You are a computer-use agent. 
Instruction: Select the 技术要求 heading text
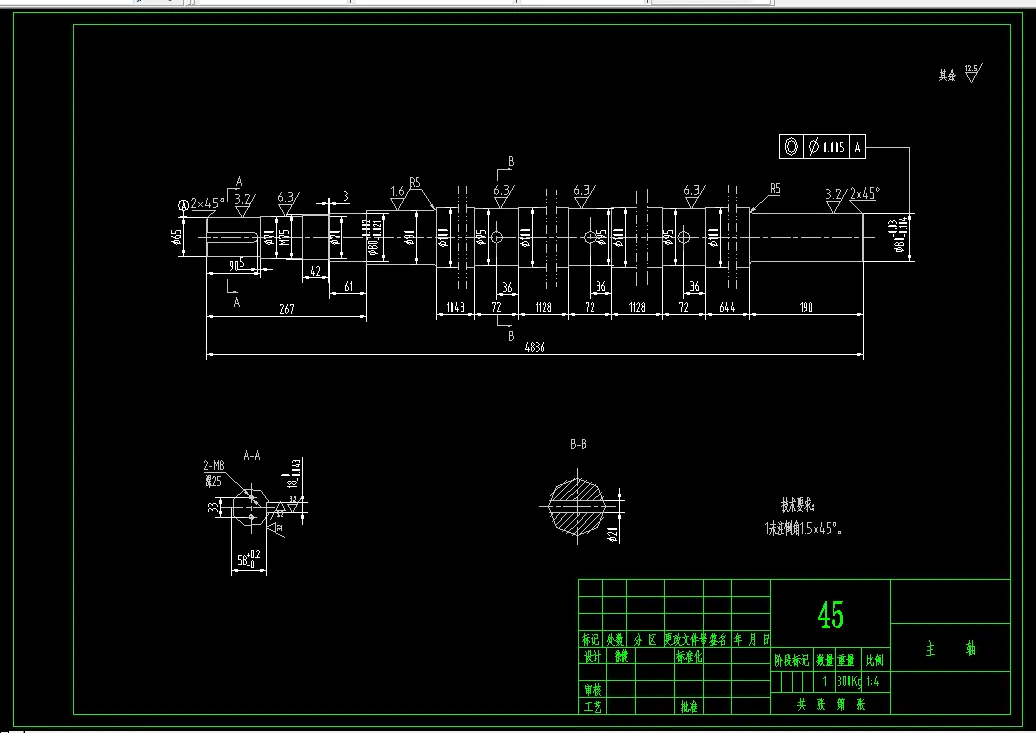point(797,506)
